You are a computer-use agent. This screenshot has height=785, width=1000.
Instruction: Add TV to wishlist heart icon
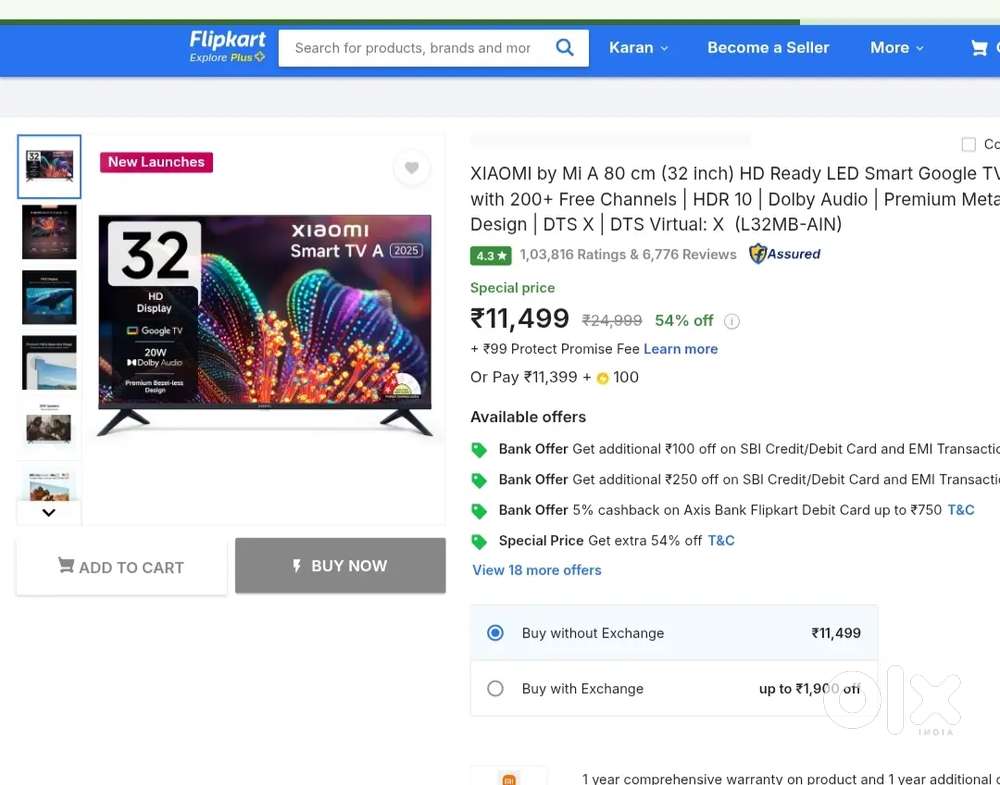coord(412,168)
